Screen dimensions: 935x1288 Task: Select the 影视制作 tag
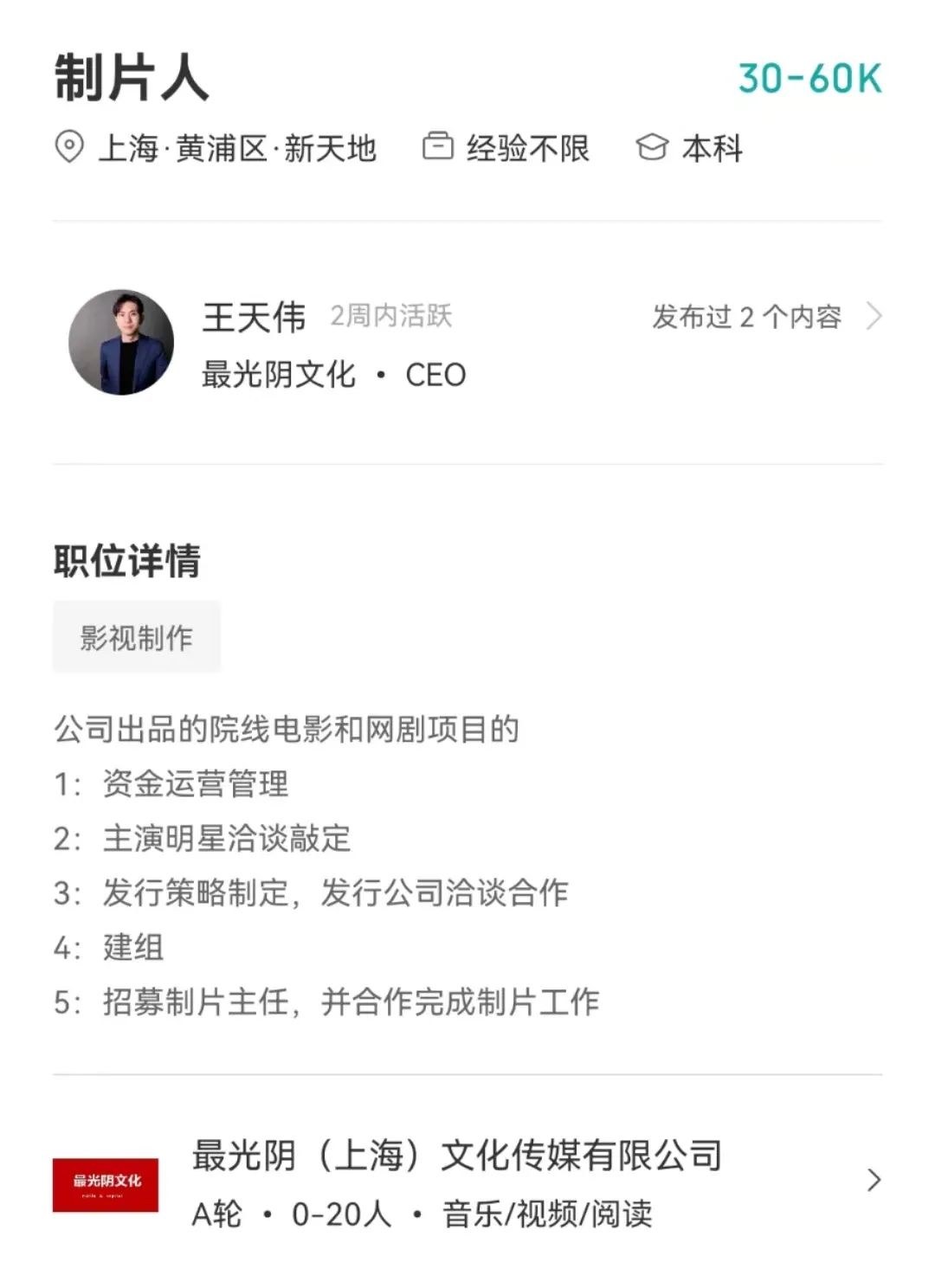137,637
